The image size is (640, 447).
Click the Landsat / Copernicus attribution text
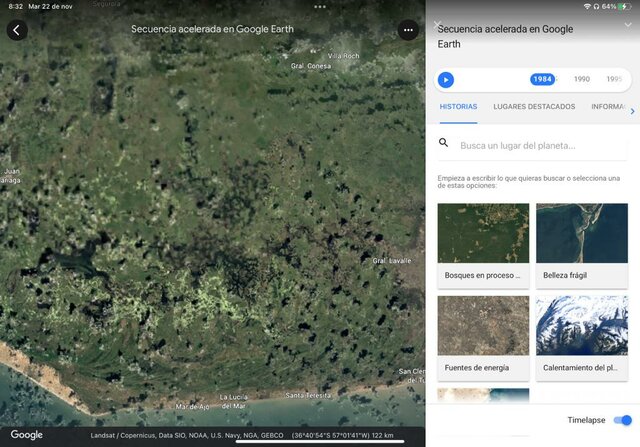[187, 435]
